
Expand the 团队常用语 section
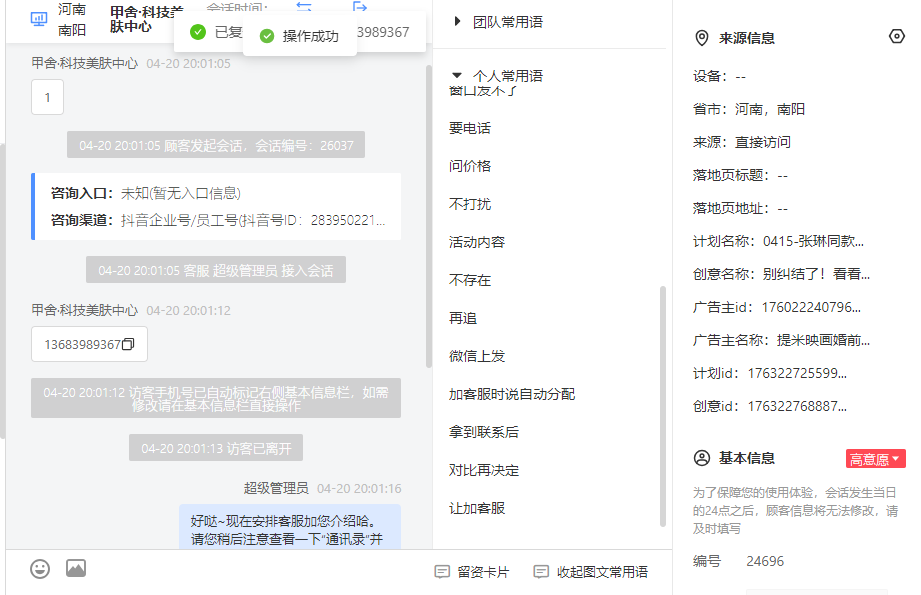[458, 22]
